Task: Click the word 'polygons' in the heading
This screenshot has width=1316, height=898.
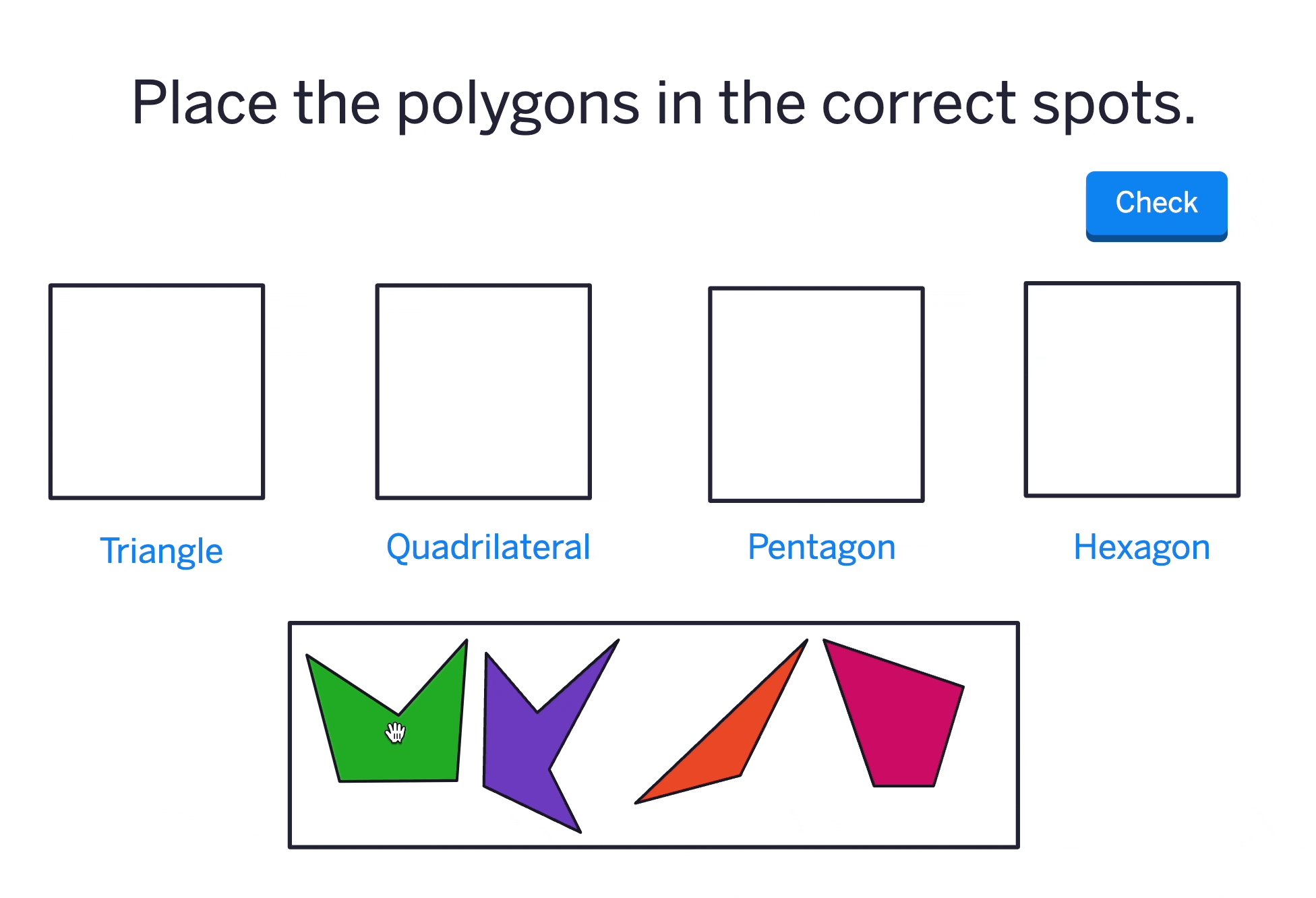Action: point(517,104)
